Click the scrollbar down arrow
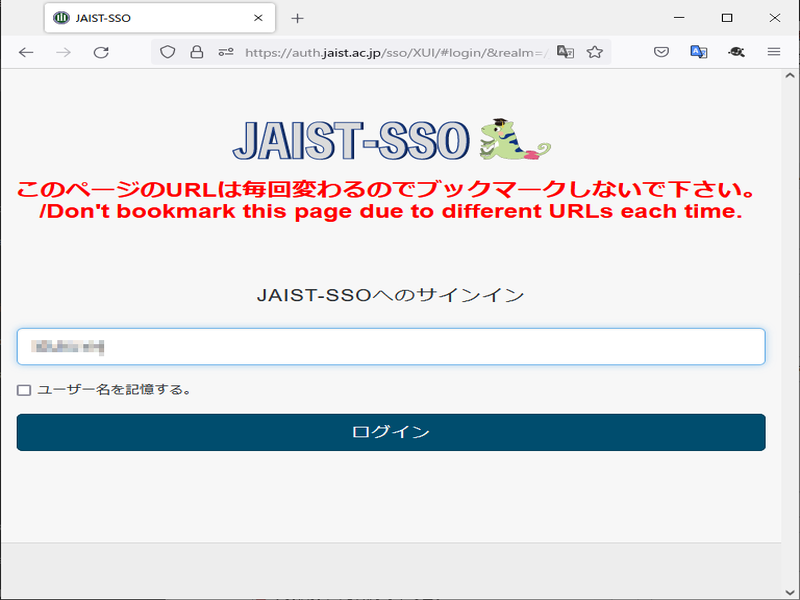The height and width of the screenshot is (600, 800). pyautogui.click(x=790, y=593)
